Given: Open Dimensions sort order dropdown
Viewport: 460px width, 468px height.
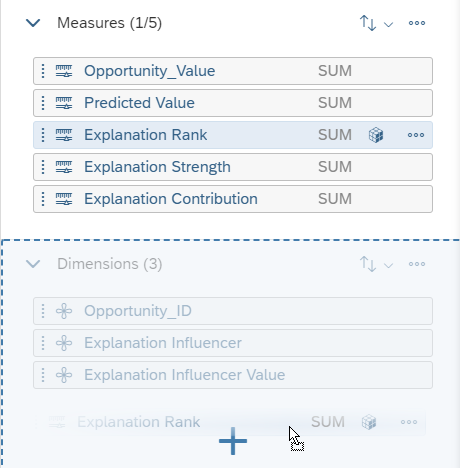Looking at the screenshot, I should pos(376,264).
